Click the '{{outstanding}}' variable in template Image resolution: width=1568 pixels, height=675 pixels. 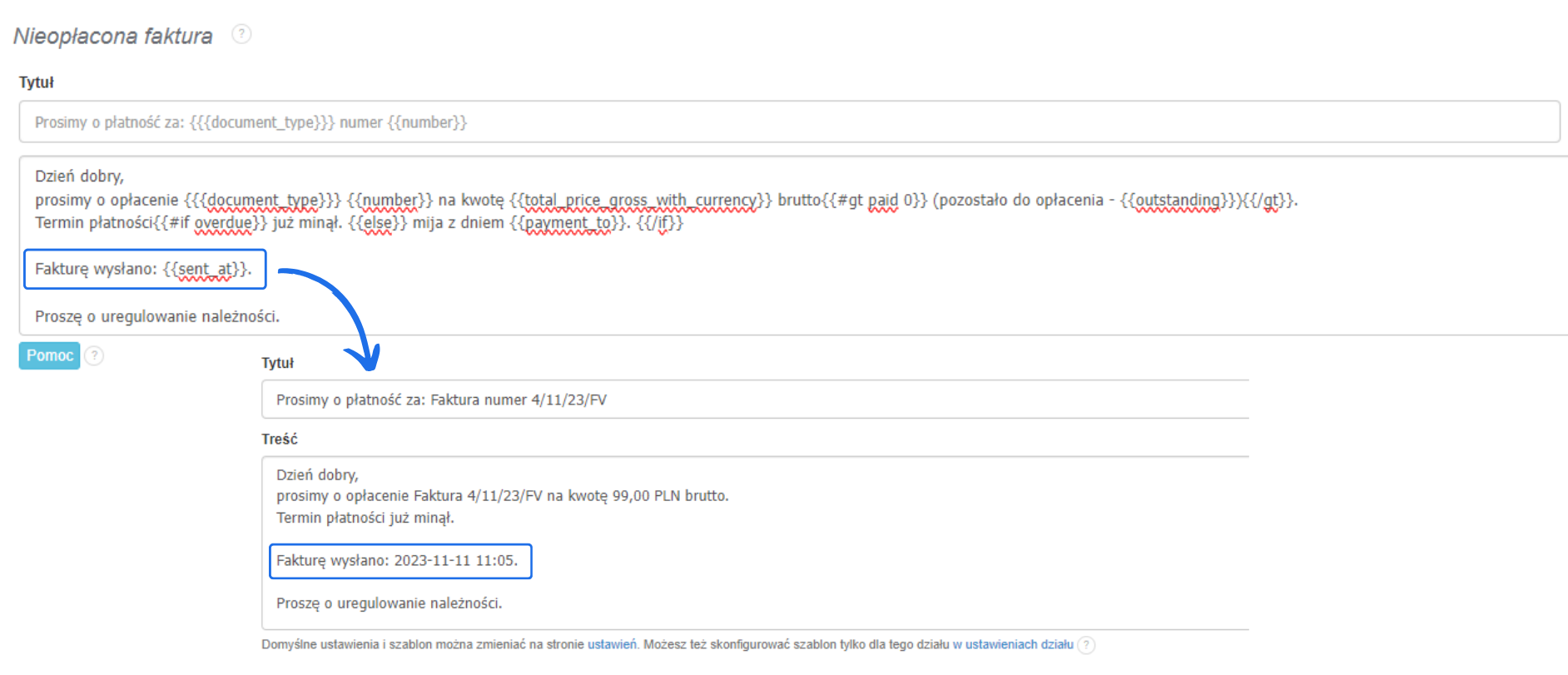click(1178, 201)
